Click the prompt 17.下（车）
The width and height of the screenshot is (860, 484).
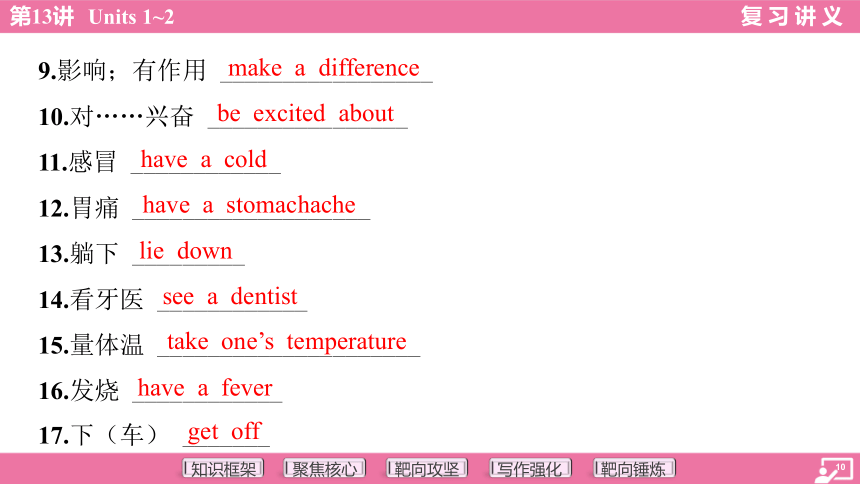click(x=99, y=435)
